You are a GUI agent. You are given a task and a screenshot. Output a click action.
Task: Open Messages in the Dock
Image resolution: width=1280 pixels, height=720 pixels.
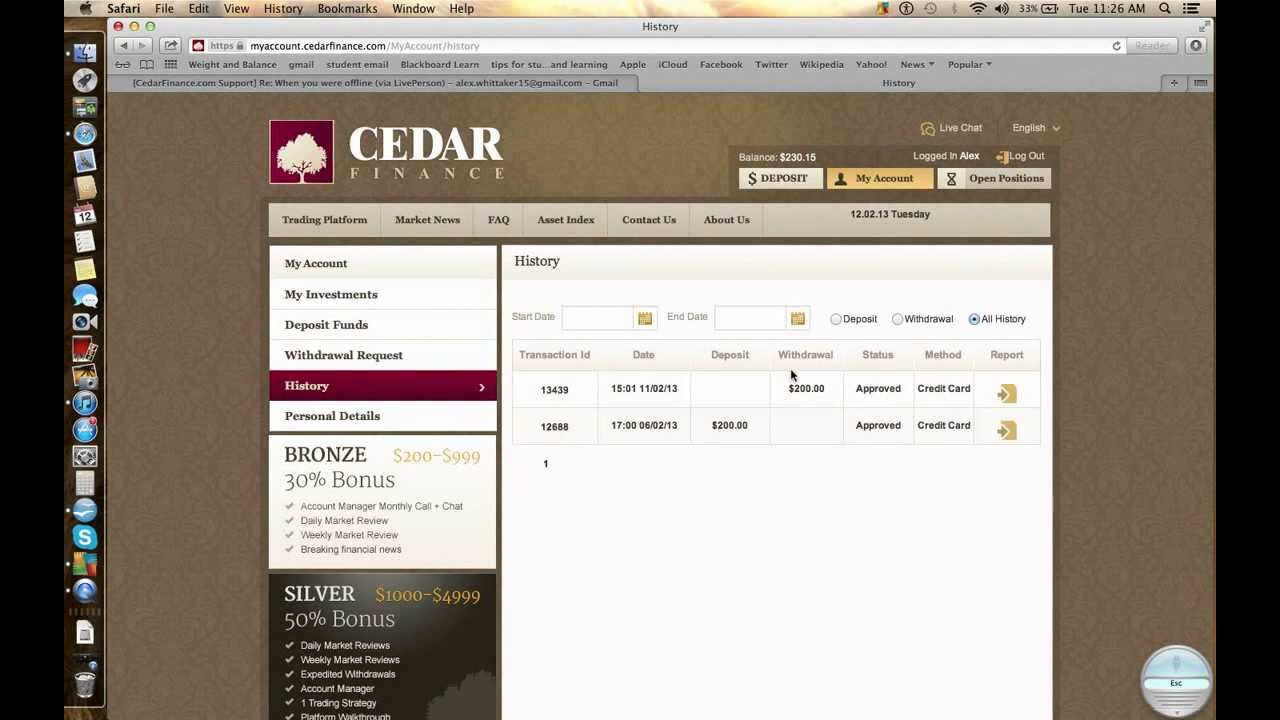(x=85, y=296)
